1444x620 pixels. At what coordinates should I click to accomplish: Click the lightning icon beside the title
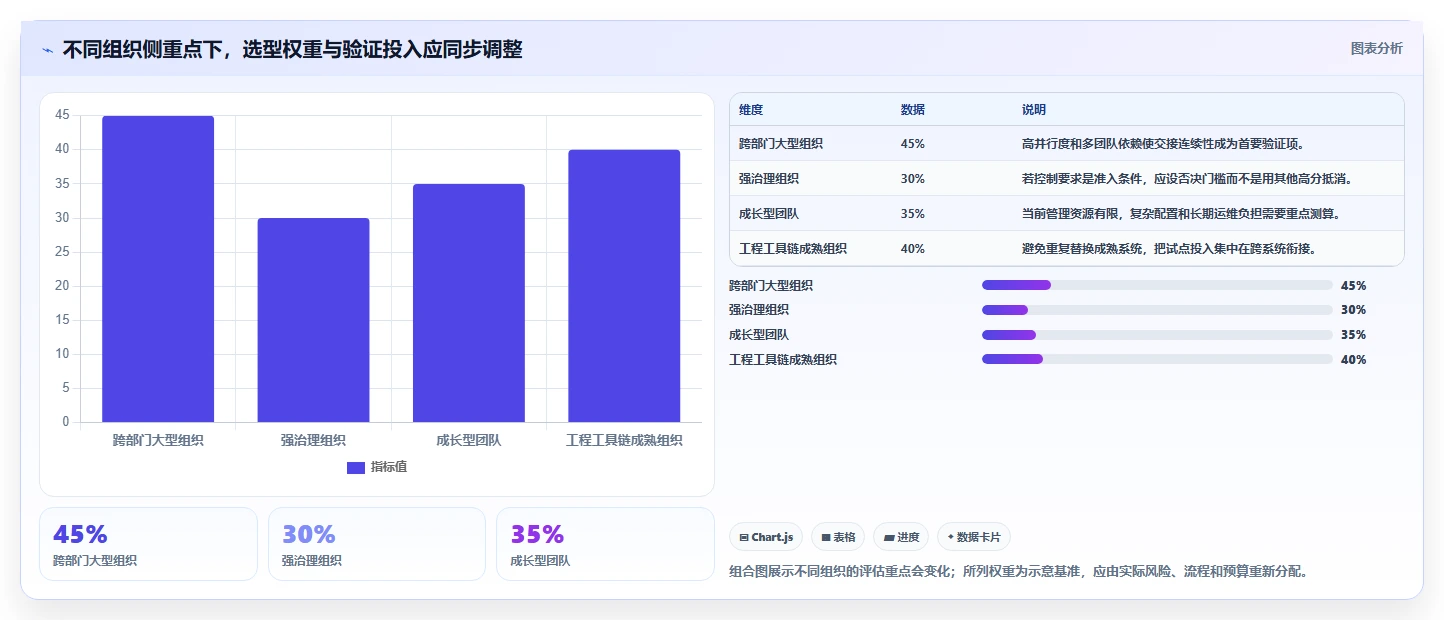pos(47,50)
